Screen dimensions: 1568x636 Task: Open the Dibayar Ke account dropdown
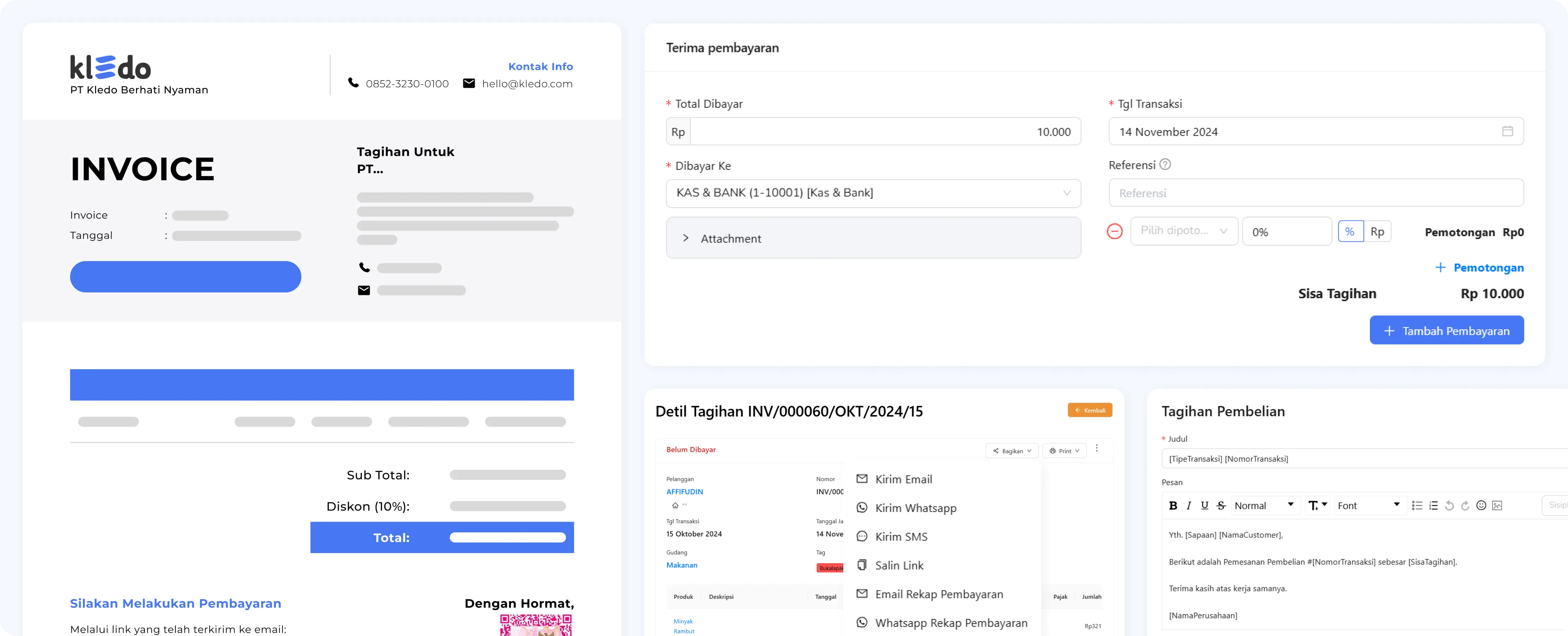coord(873,193)
